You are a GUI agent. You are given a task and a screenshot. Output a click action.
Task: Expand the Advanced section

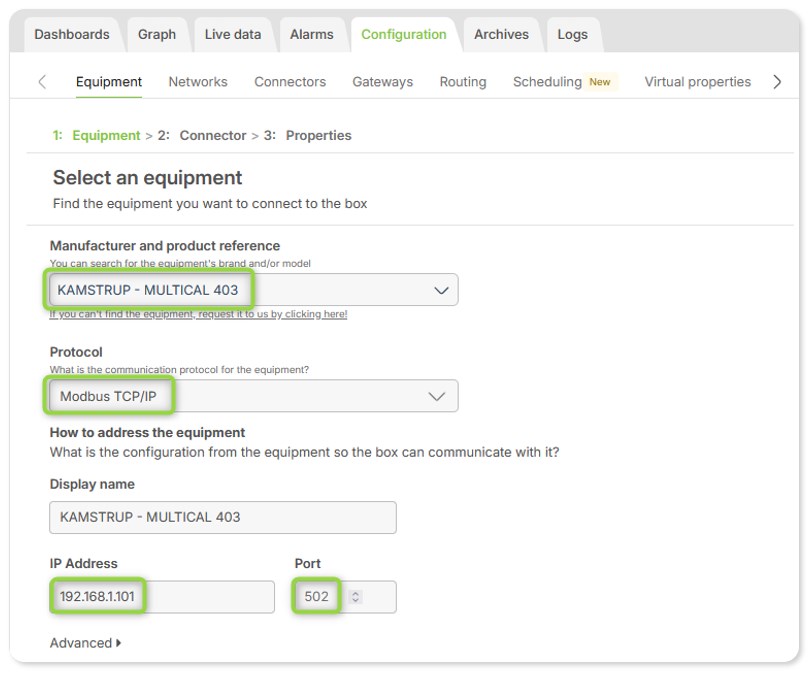coord(85,643)
